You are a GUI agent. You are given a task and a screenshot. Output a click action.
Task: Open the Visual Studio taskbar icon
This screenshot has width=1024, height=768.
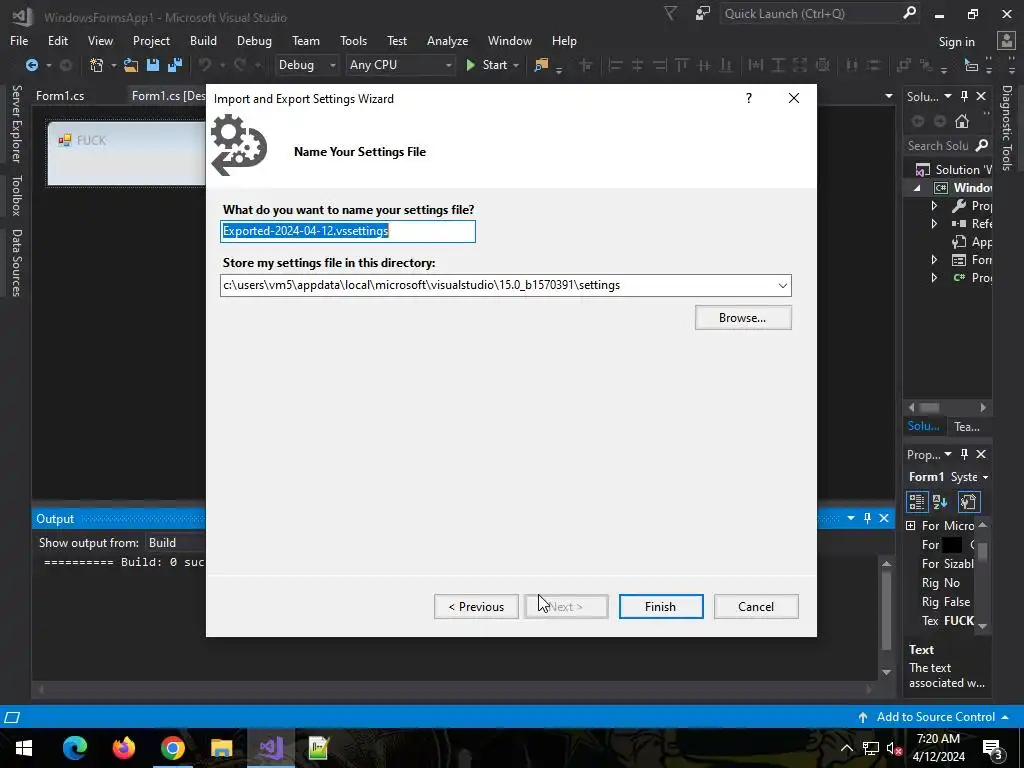pyautogui.click(x=270, y=748)
